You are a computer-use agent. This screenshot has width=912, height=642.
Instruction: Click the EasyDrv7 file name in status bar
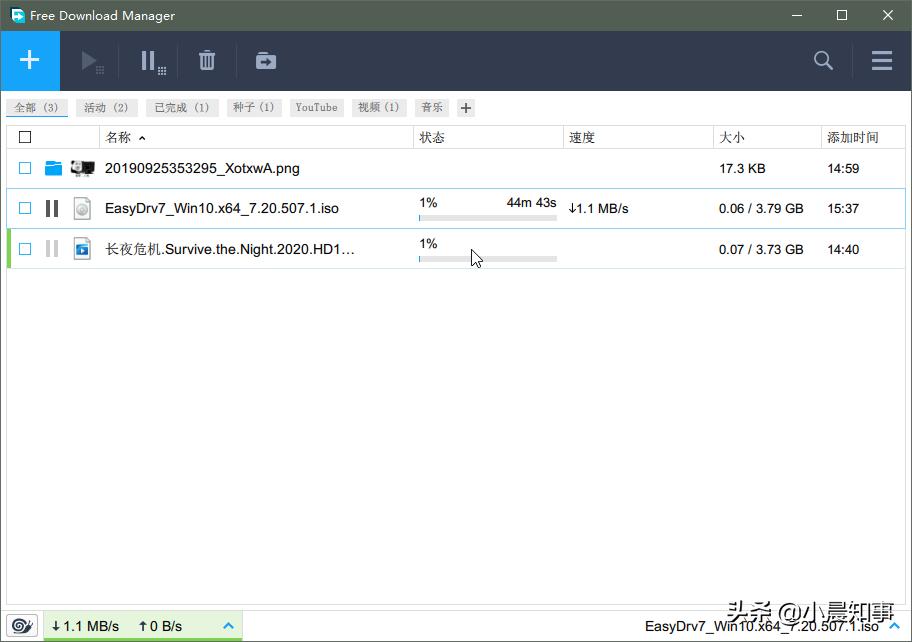click(761, 626)
